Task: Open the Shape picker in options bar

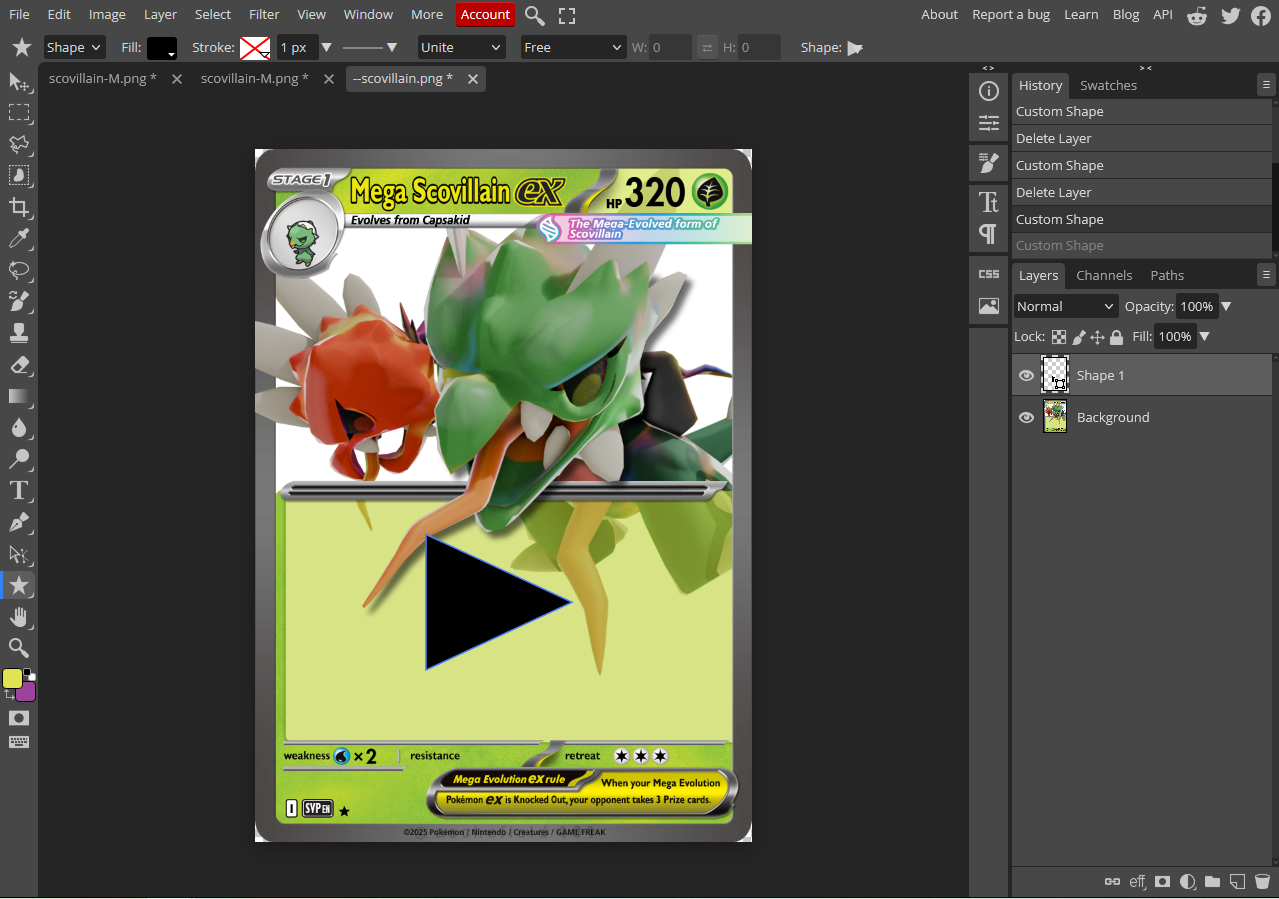Action: pyautogui.click(x=855, y=47)
